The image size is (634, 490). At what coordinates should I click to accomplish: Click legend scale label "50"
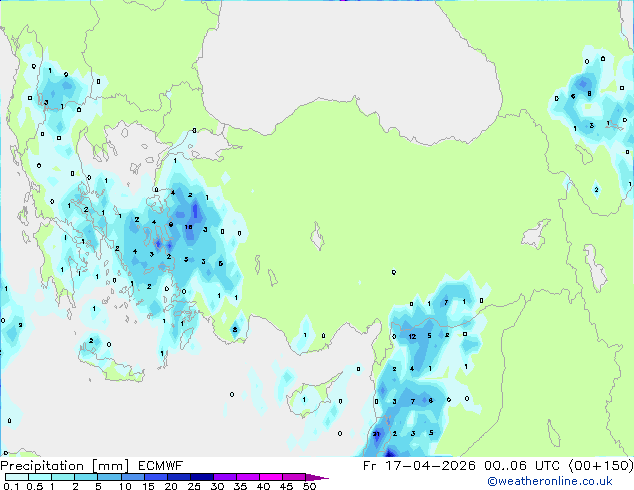(310, 486)
